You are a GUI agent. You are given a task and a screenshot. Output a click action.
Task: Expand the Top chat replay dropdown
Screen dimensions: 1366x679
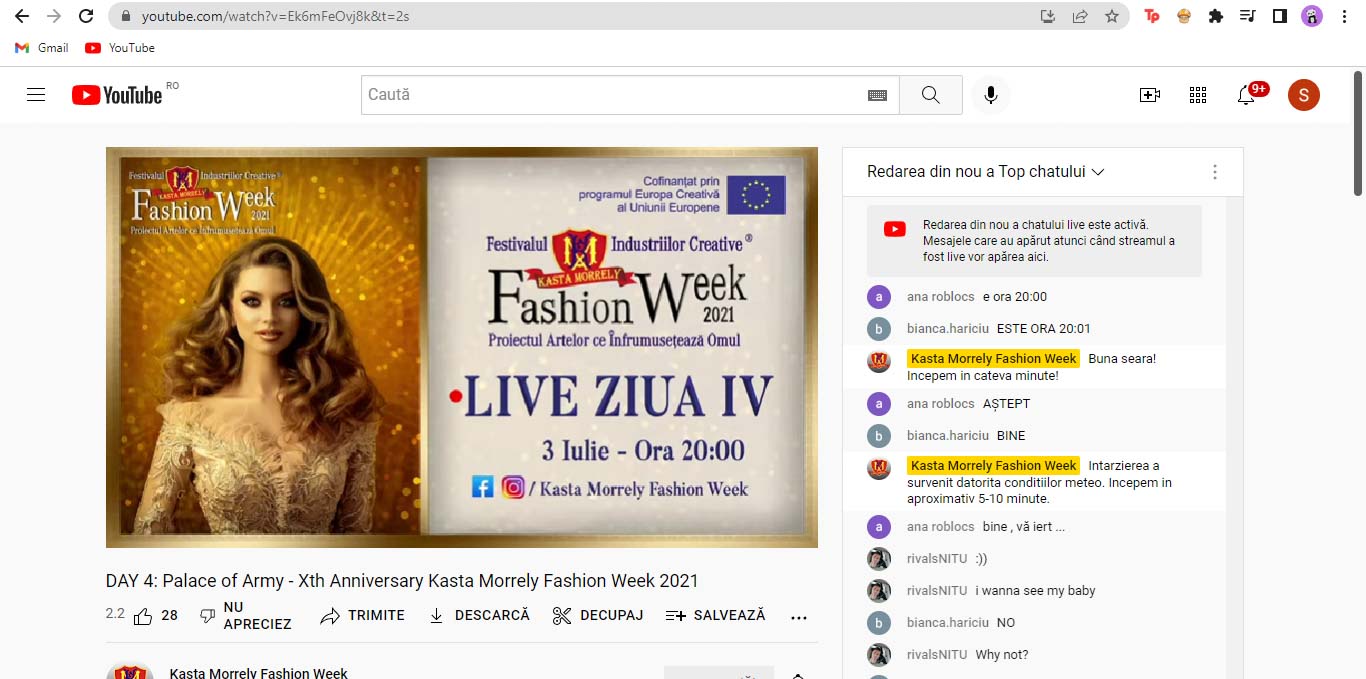pos(986,172)
